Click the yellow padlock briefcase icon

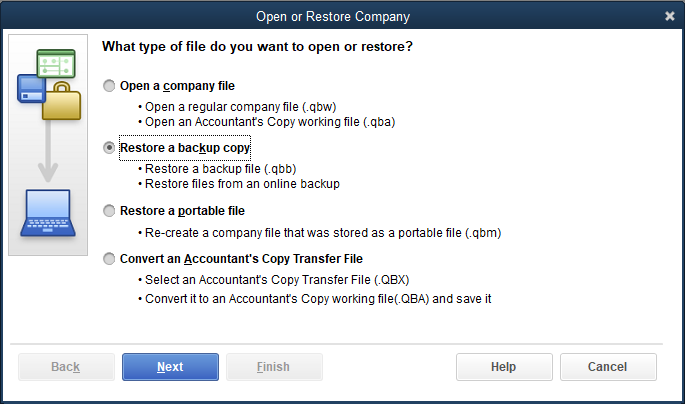(x=62, y=101)
